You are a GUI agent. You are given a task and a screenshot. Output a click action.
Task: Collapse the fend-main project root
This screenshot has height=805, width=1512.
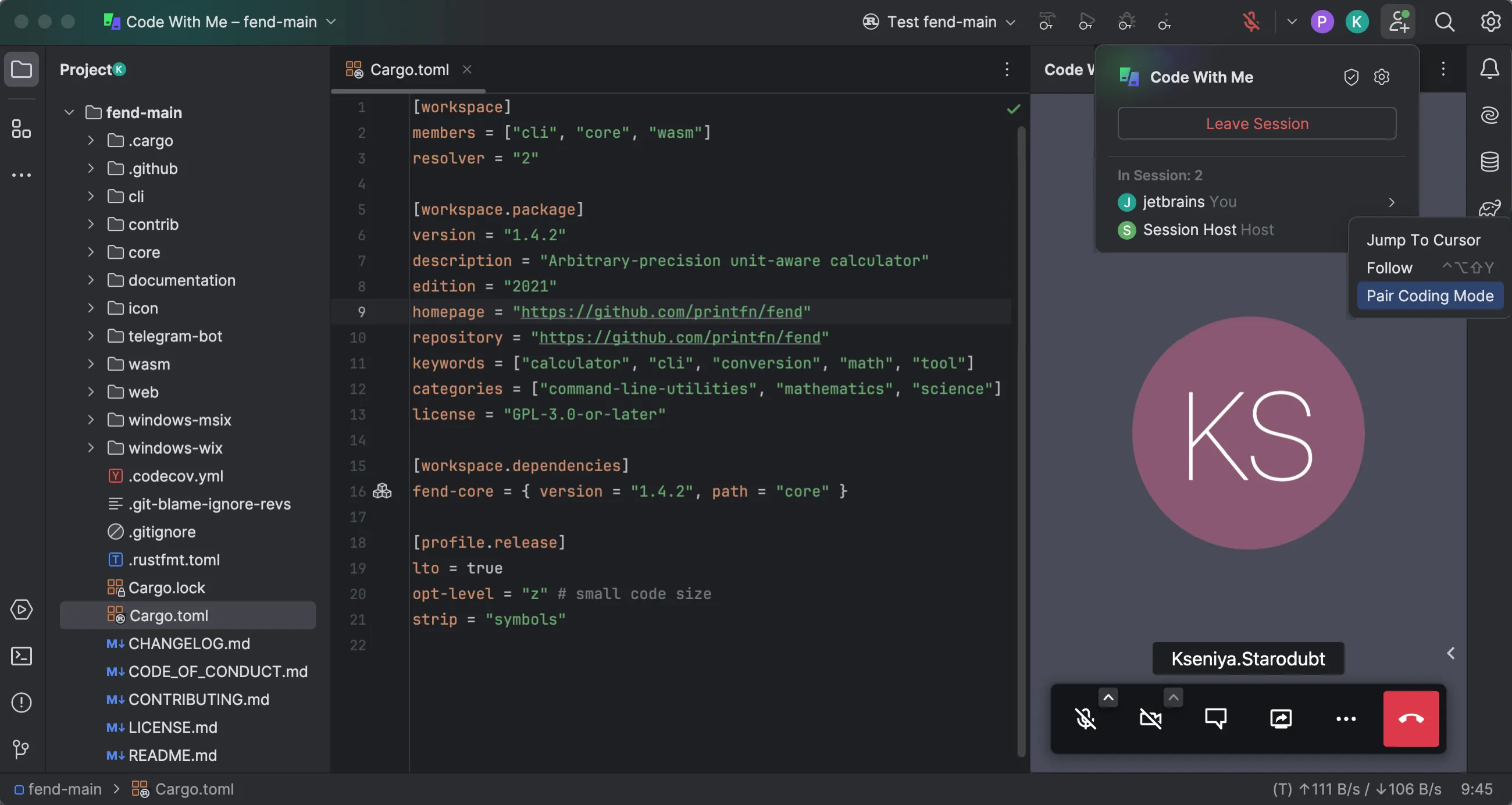[x=69, y=112]
